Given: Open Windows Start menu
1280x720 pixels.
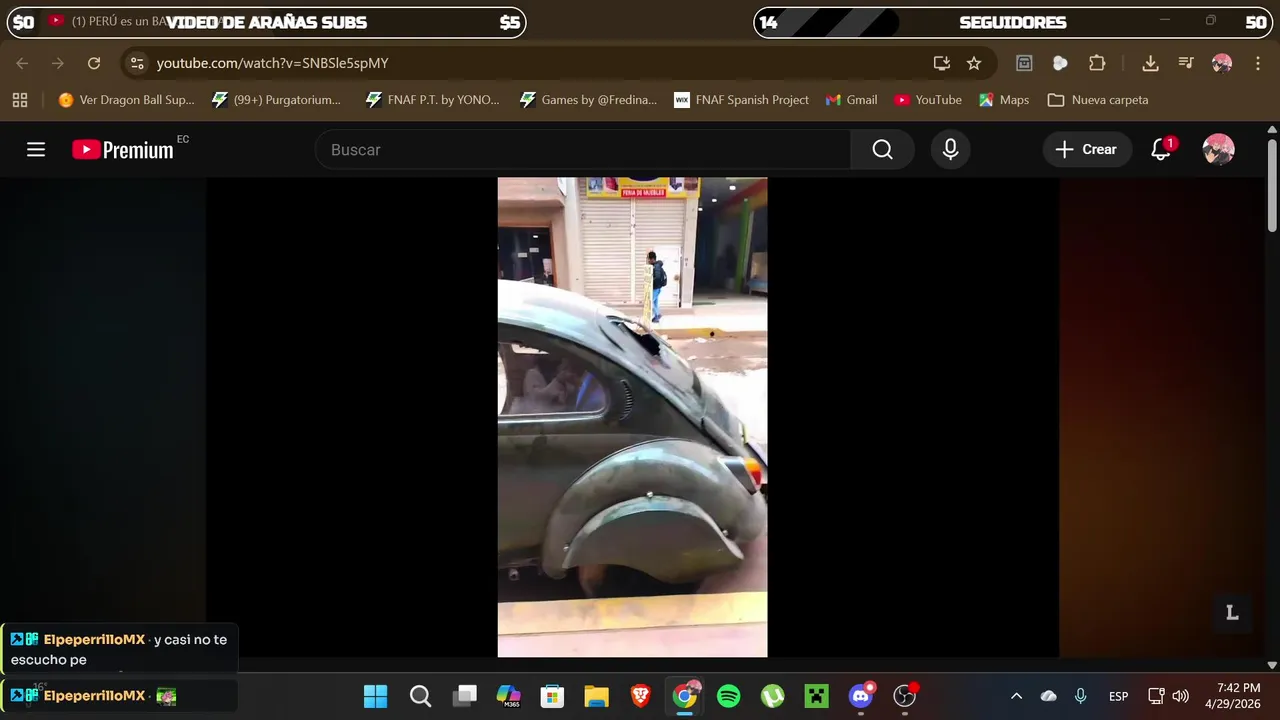Looking at the screenshot, I should point(375,696).
